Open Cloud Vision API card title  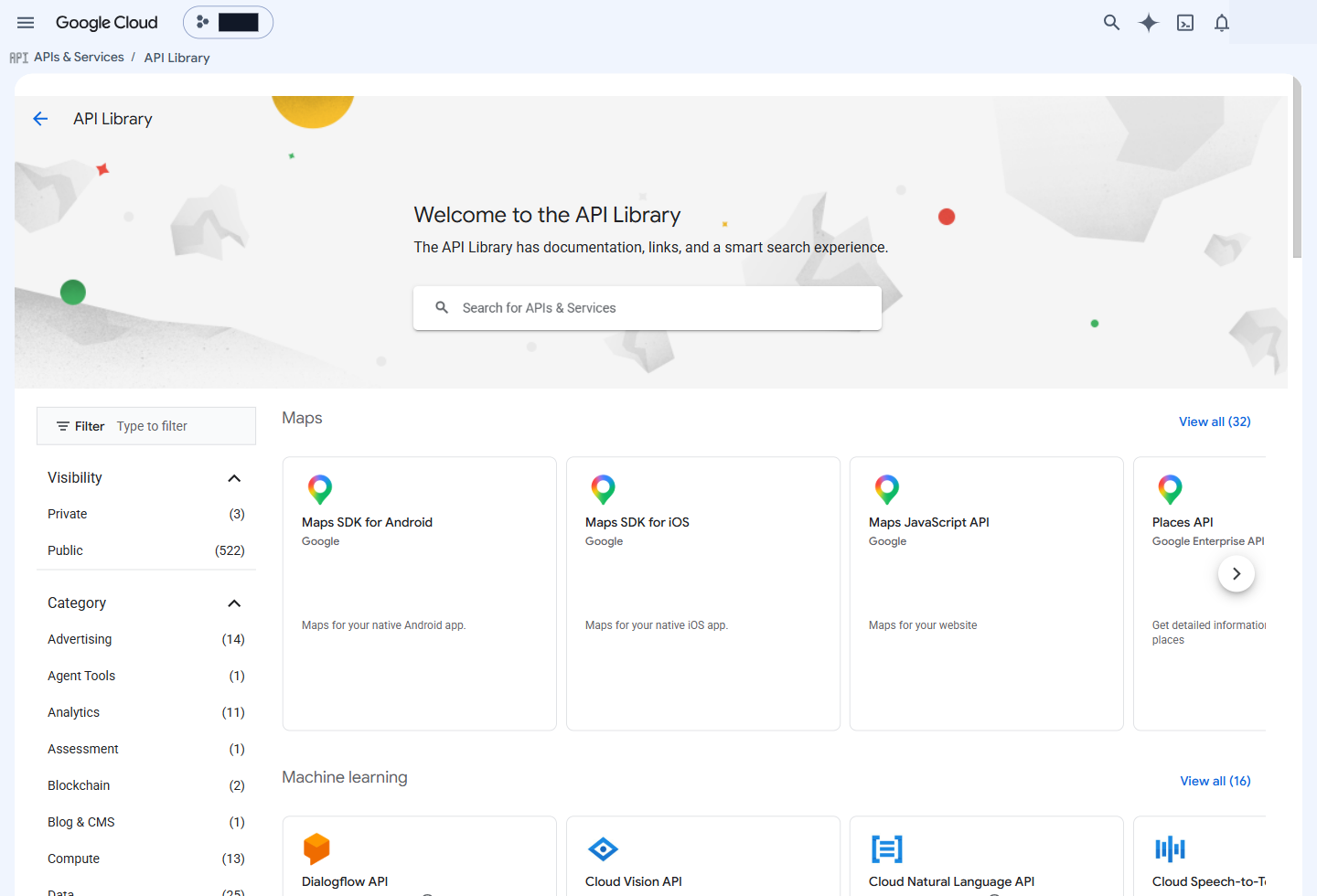634,881
